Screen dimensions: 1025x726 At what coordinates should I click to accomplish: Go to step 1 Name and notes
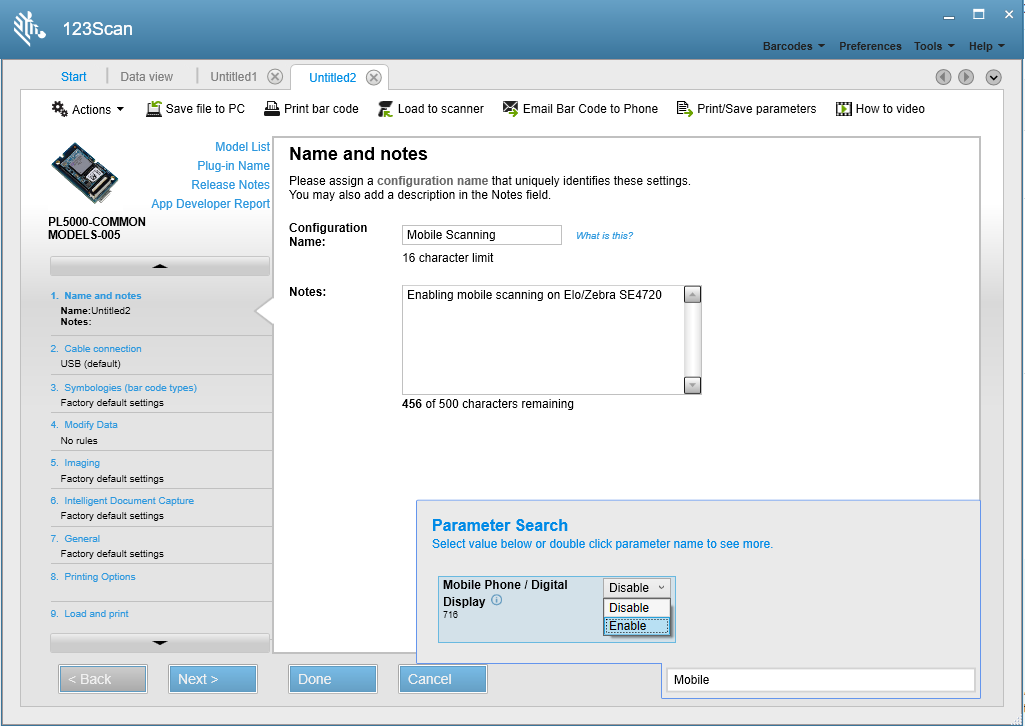[x=103, y=295]
